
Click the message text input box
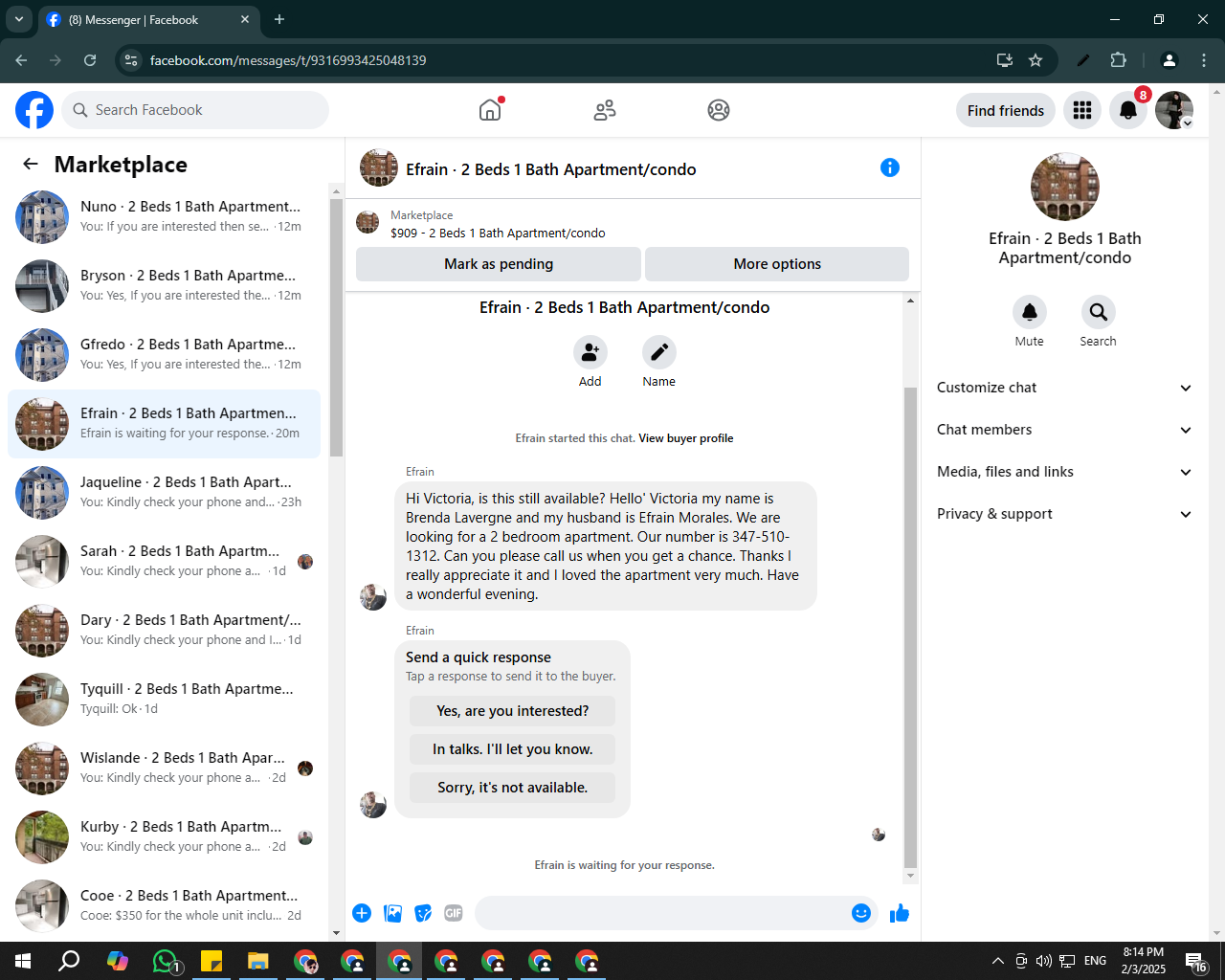point(660,913)
